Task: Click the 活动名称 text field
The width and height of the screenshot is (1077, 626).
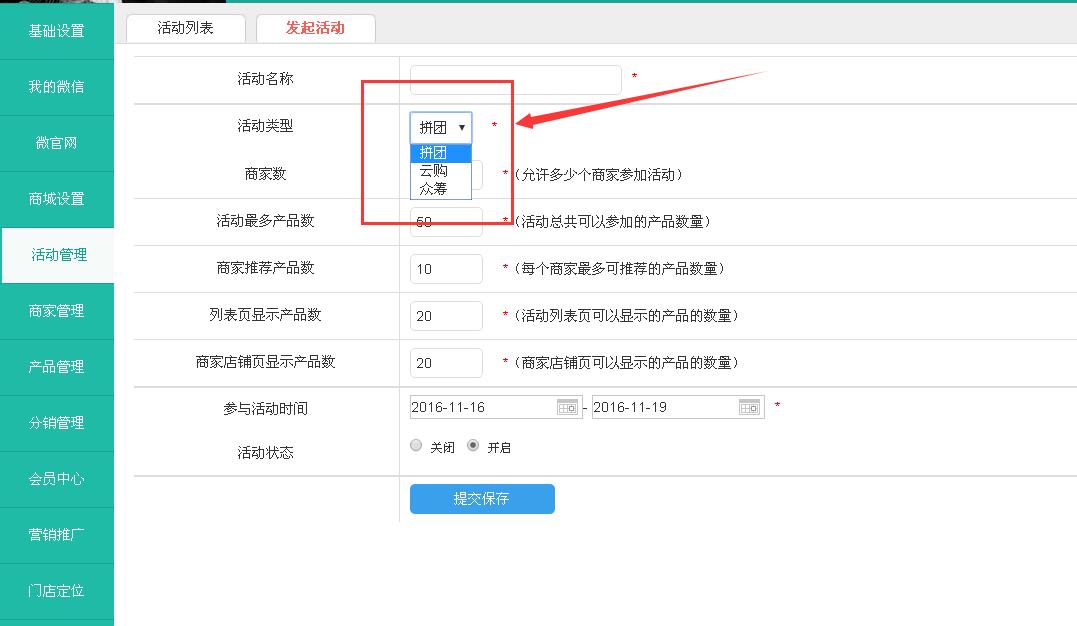Action: (x=515, y=79)
